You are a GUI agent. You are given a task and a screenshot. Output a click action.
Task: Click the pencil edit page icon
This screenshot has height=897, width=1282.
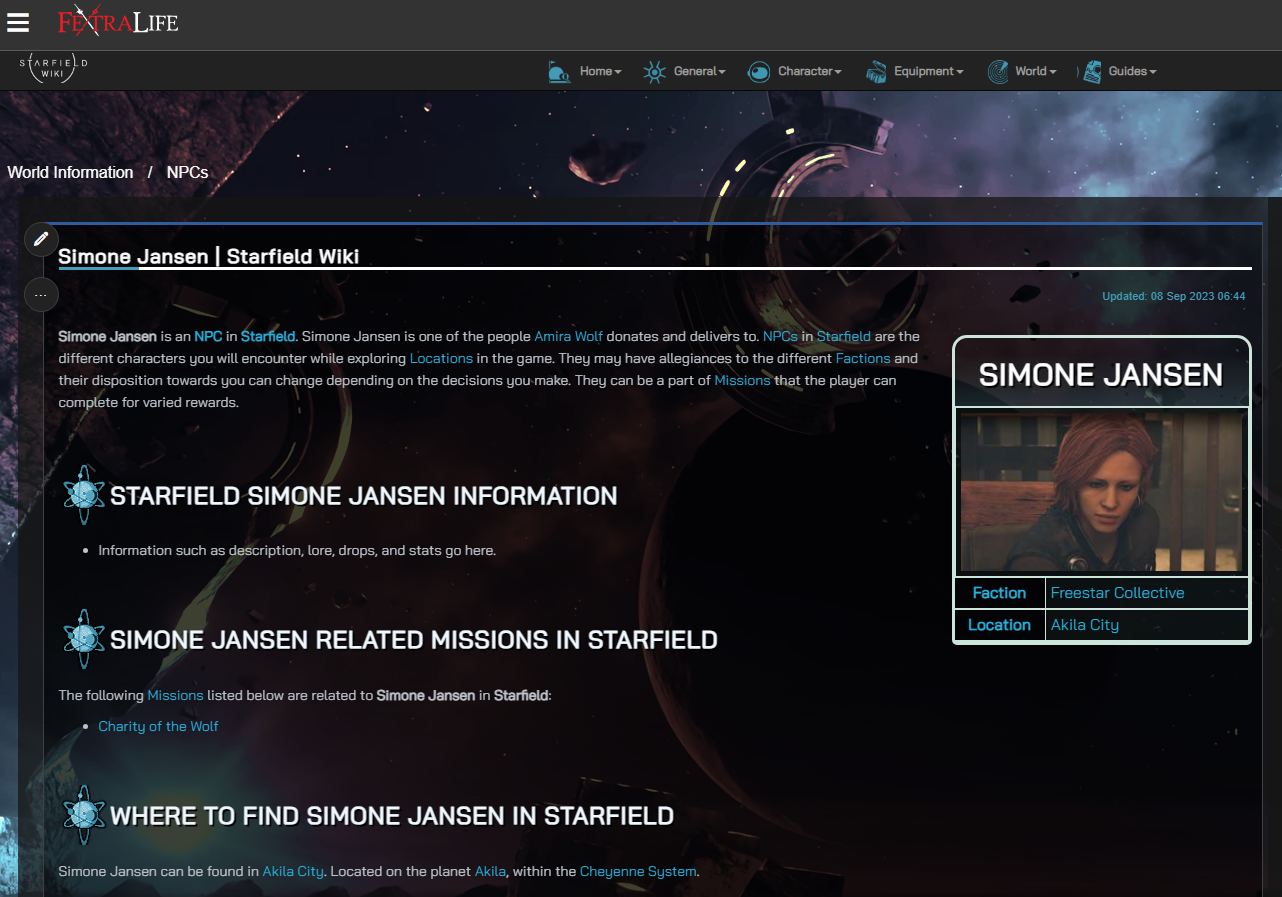41,239
